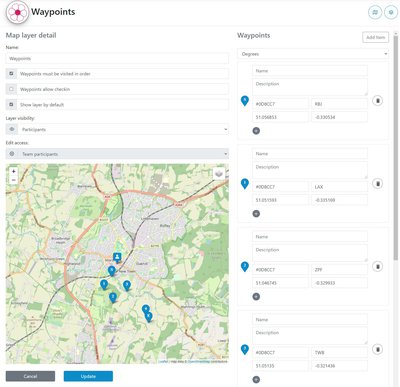Image resolution: width=400 pixels, height=387 pixels.
Task: Click the TWB code field
Action: [339, 352]
